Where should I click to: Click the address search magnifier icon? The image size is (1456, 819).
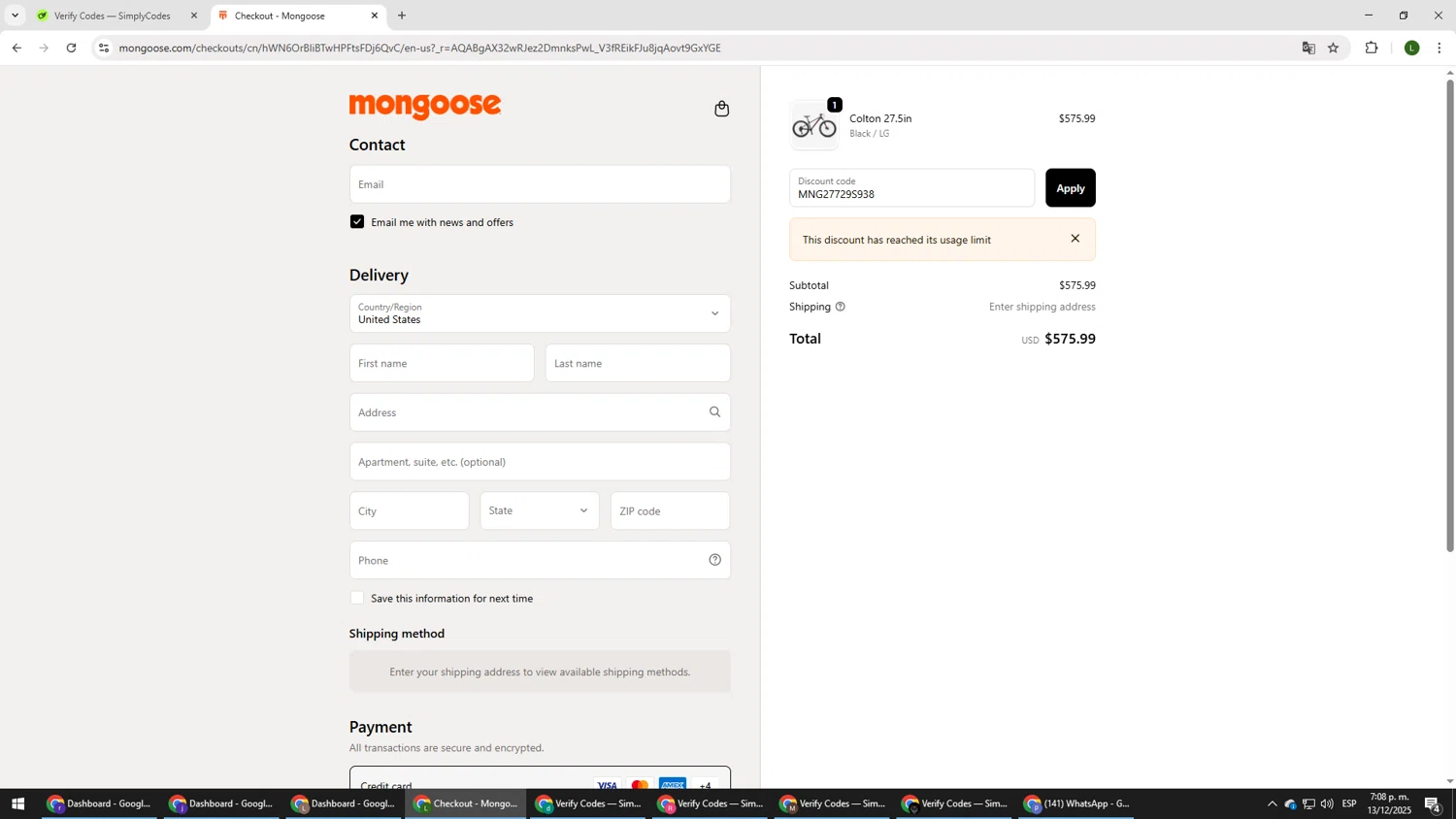tap(715, 412)
